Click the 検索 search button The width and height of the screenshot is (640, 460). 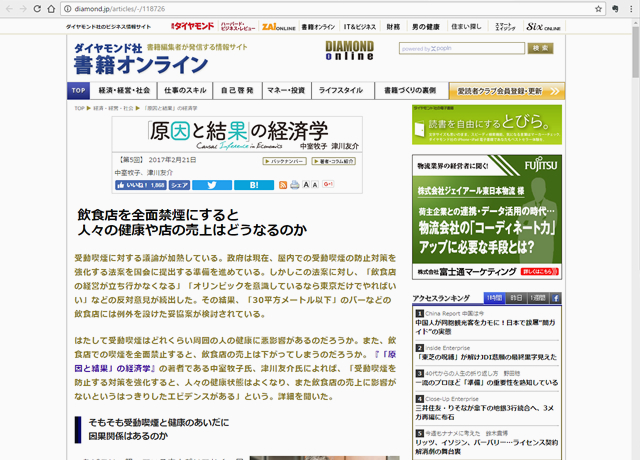[x=540, y=48]
